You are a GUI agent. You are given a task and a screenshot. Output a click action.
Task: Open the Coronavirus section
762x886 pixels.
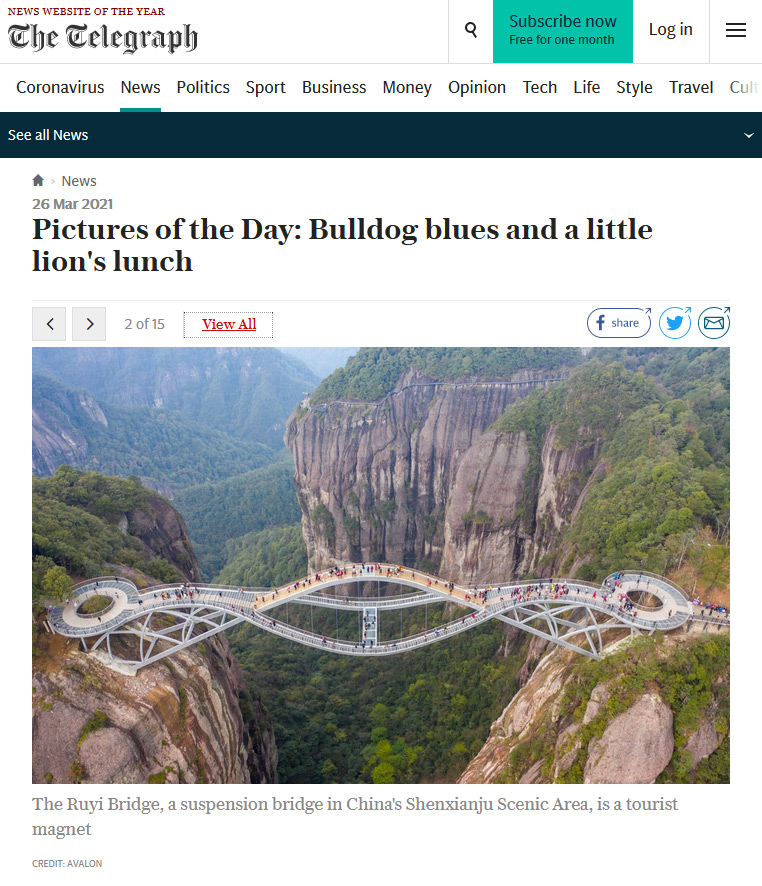[x=60, y=87]
